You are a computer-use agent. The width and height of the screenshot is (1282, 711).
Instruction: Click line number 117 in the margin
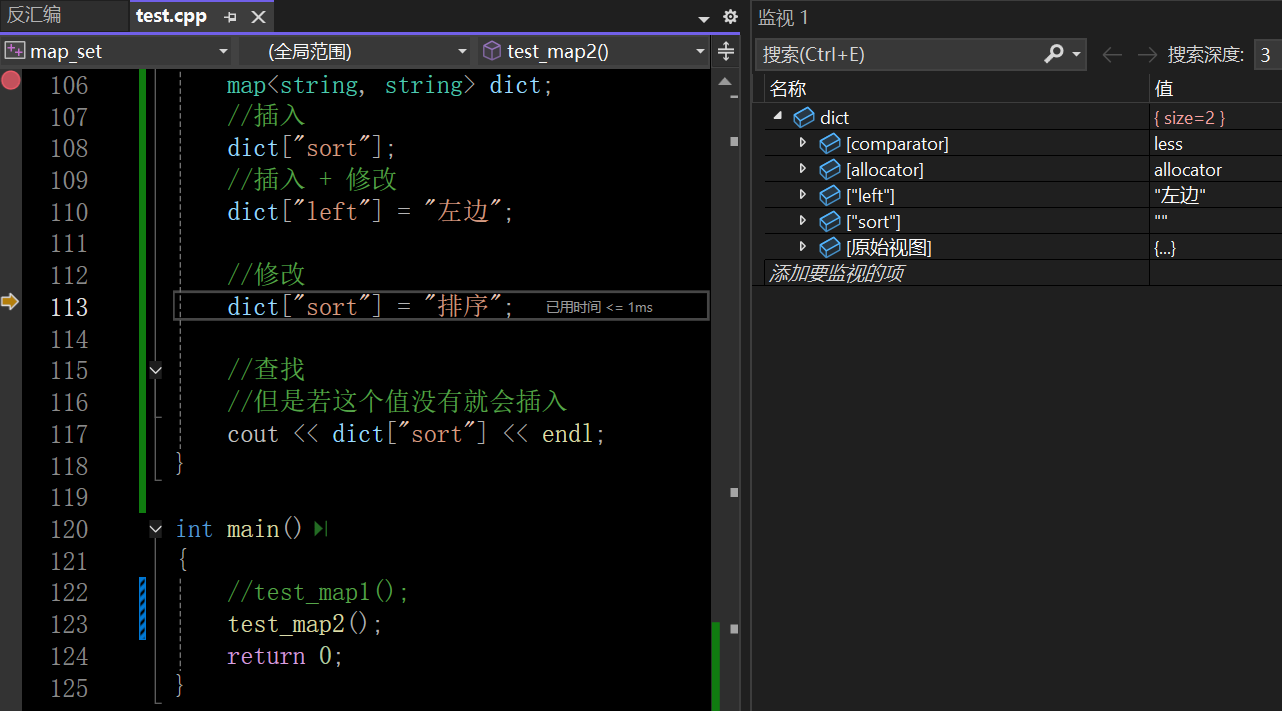(x=69, y=434)
